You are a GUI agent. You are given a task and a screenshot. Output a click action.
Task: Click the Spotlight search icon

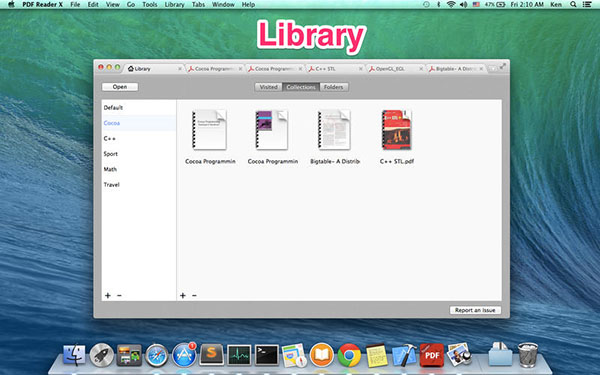pos(573,5)
